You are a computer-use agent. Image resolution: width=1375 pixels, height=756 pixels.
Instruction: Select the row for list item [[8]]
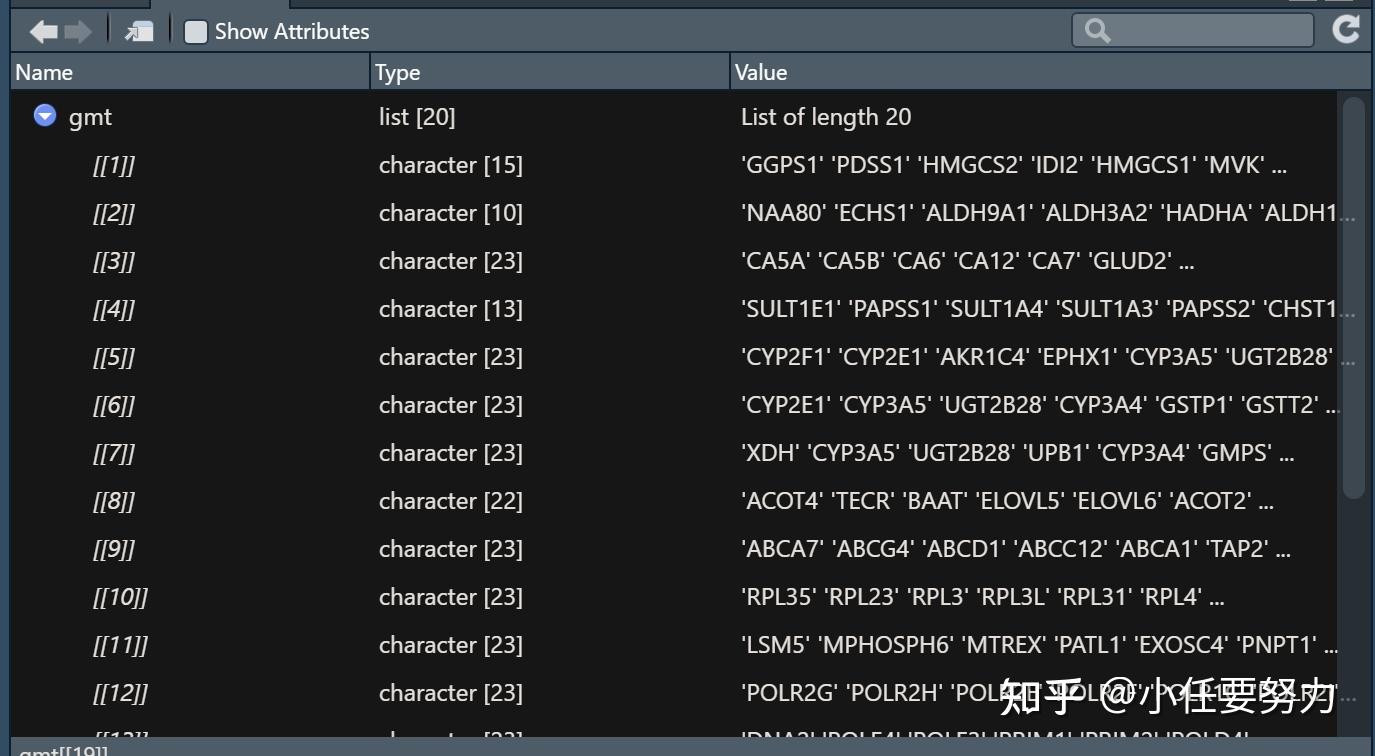click(600, 501)
